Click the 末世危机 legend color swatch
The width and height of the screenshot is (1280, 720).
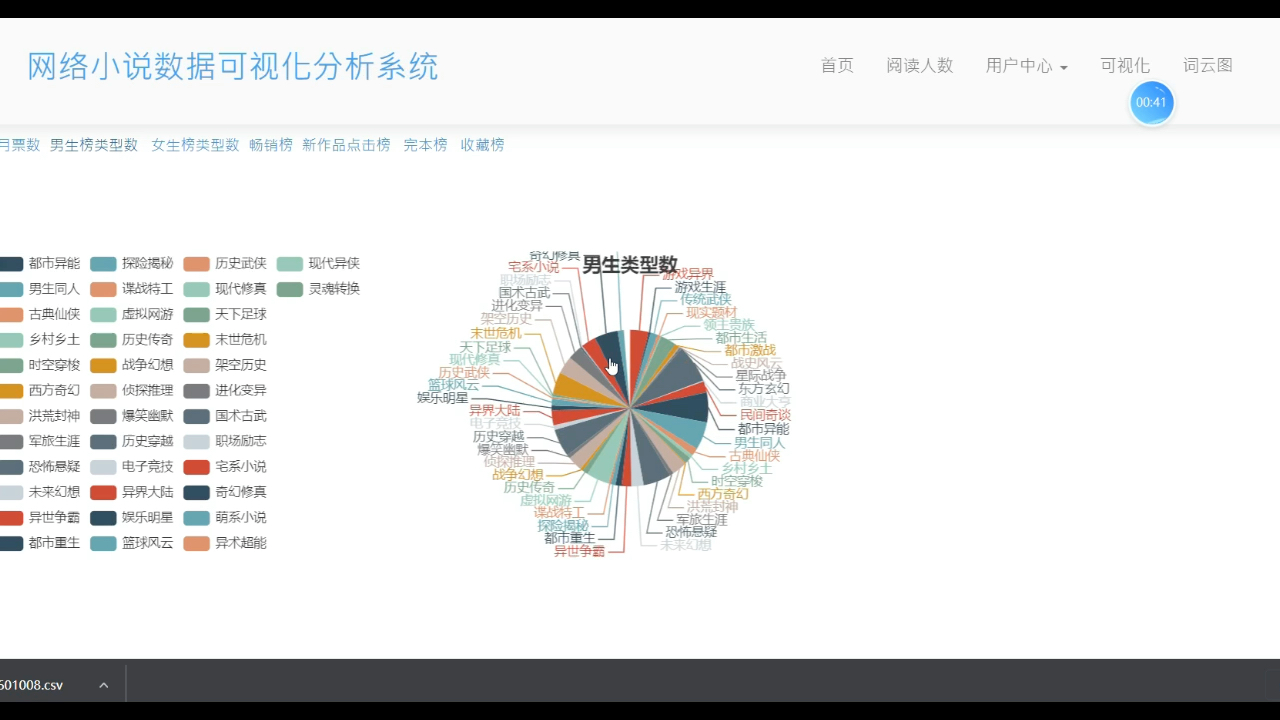[196, 340]
